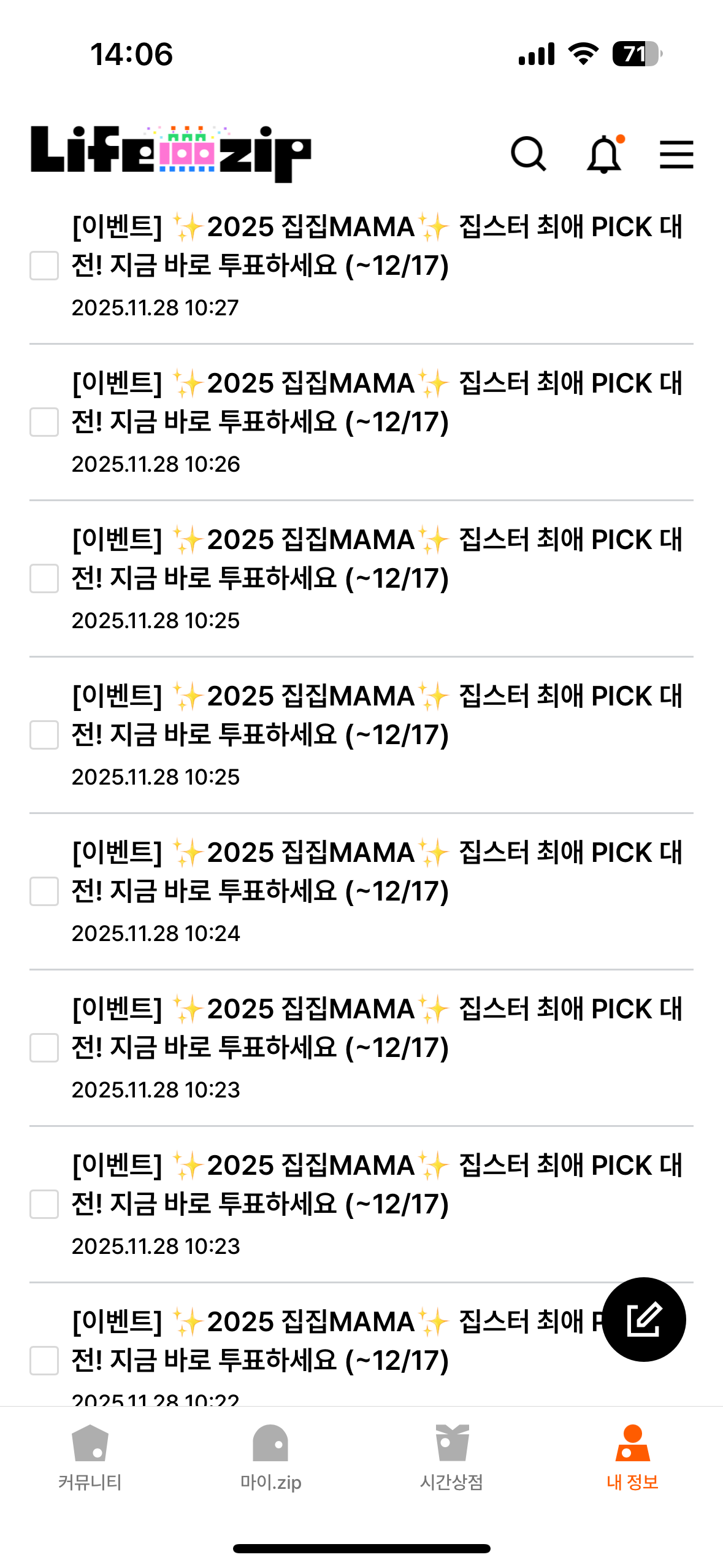Screen dimensions: 723x1568
Task: Check the box for second 10:23 notification
Action: (44, 1204)
